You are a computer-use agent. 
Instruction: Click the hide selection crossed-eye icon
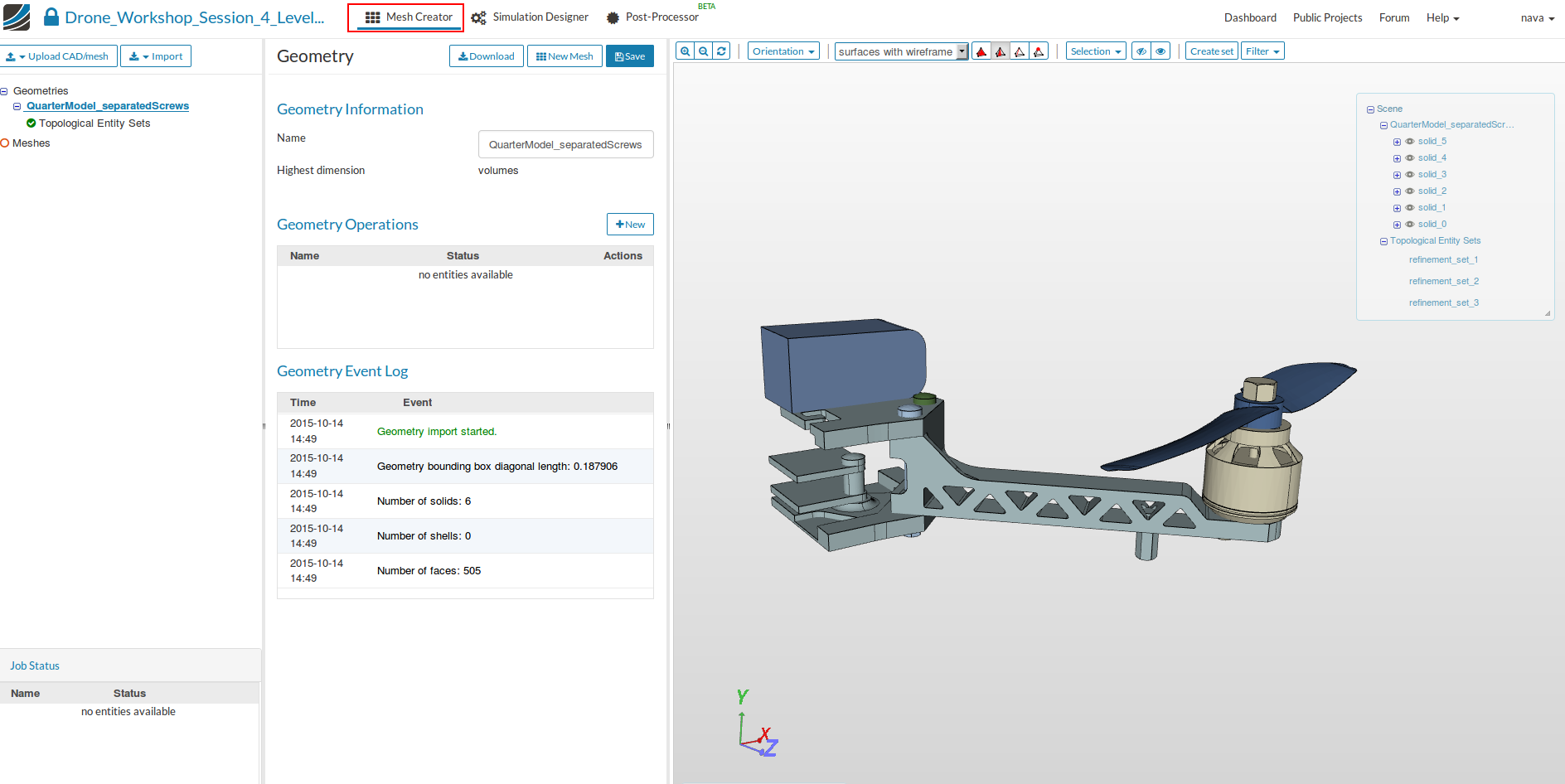tap(1141, 51)
